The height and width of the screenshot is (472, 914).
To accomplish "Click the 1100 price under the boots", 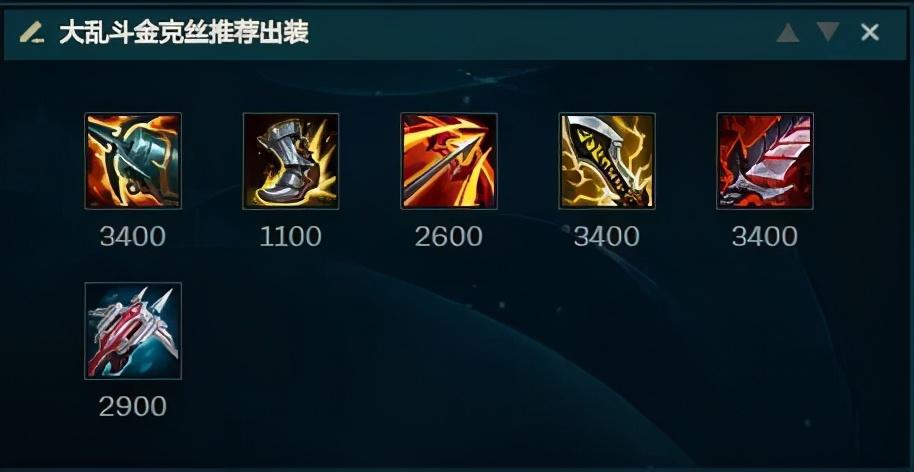I will [290, 237].
